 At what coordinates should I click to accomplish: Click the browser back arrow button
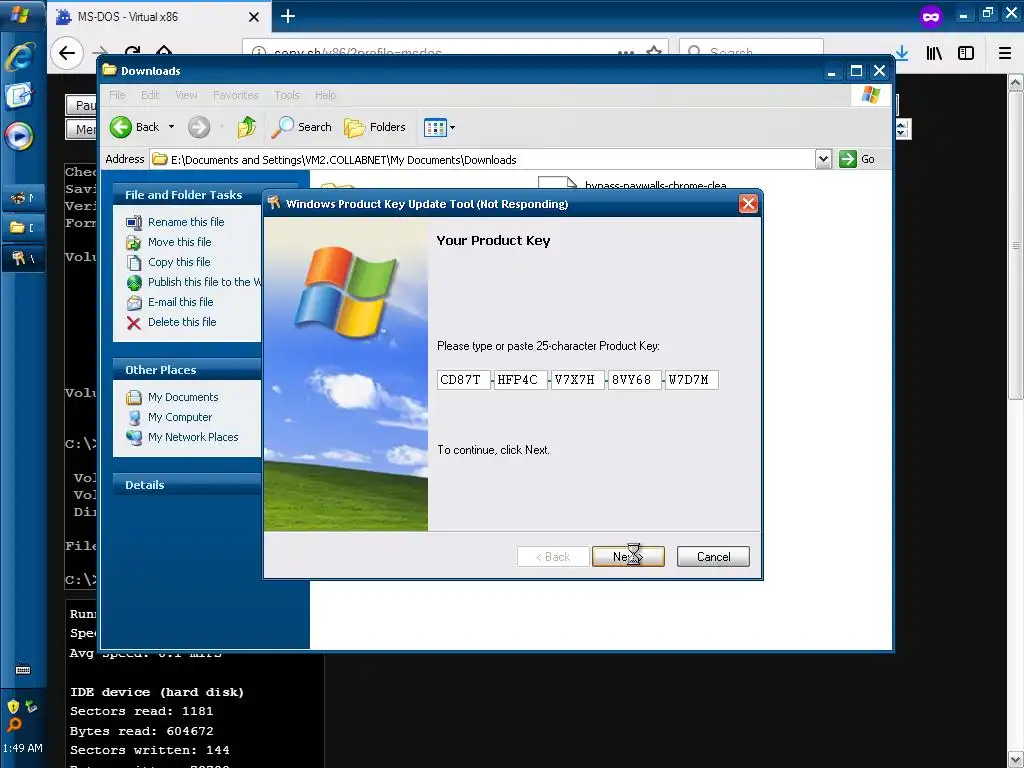67,53
